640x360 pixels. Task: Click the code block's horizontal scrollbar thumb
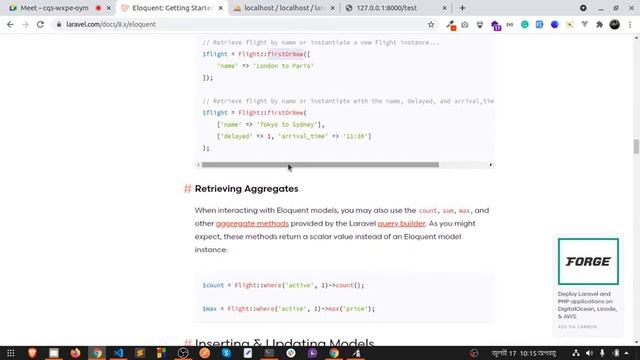click(320, 165)
